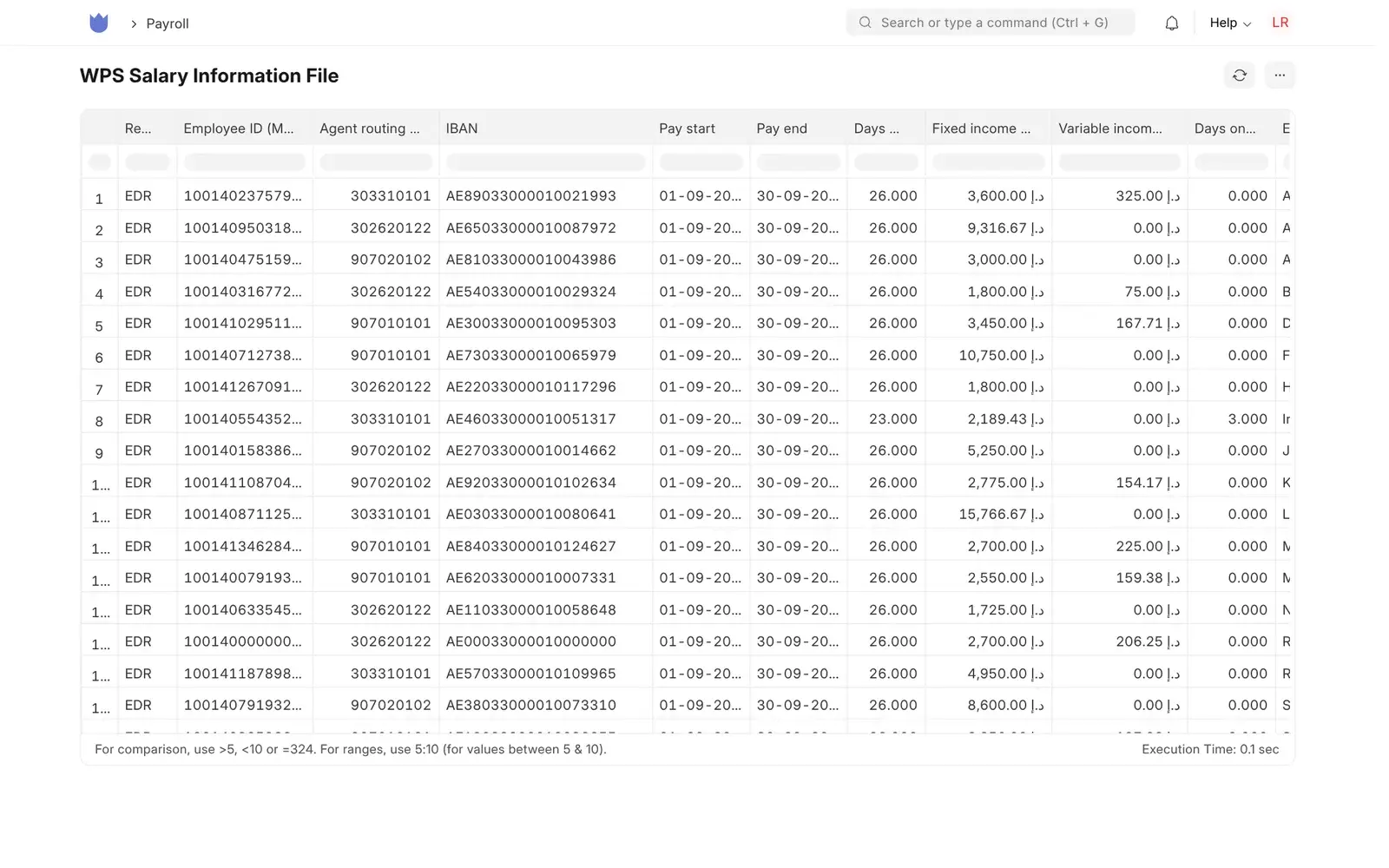Focus the Employee ID filter field
1389x868 pixels.
245,162
